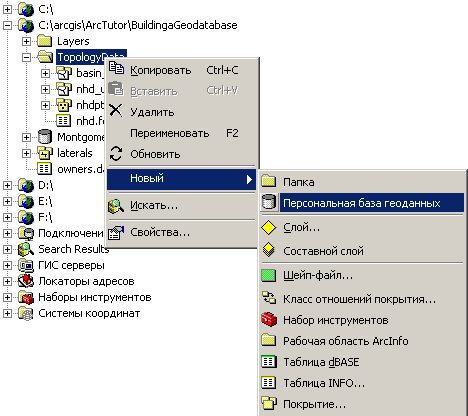This screenshot has width=468, height=416.
Task: Select Search Results in the tree
Action: point(74,249)
